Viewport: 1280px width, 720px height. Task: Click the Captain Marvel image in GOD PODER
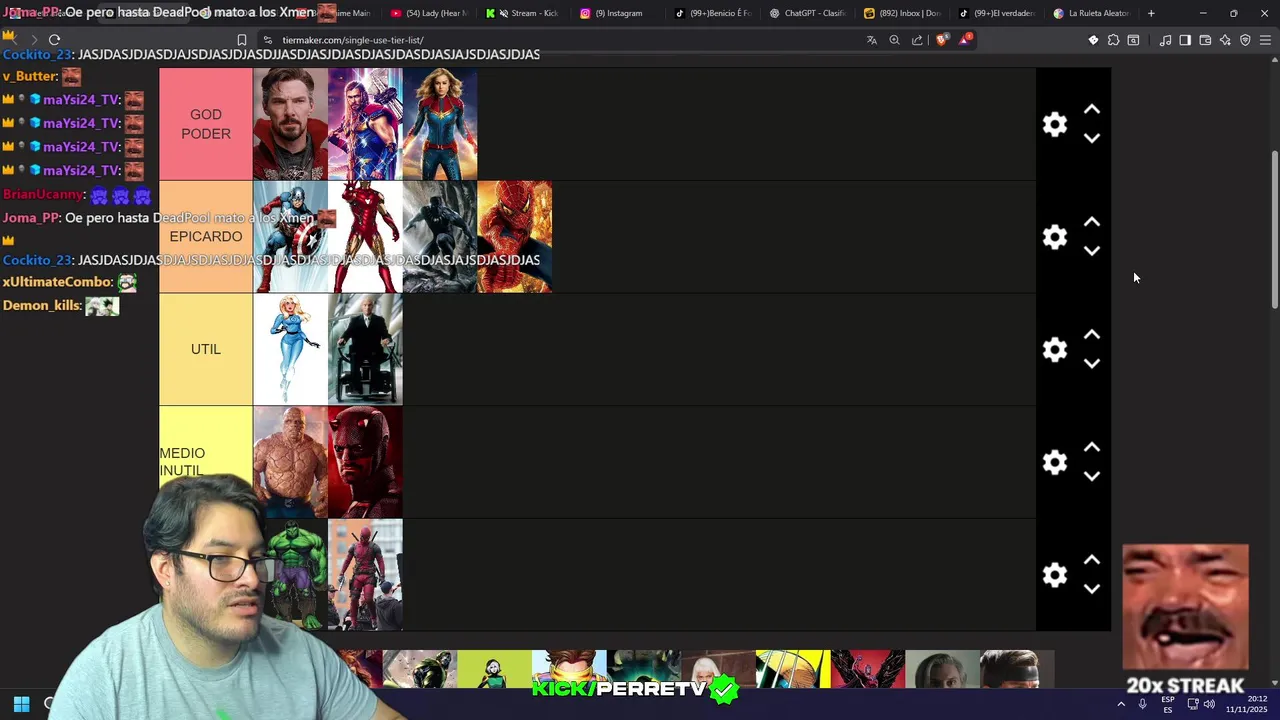point(440,124)
